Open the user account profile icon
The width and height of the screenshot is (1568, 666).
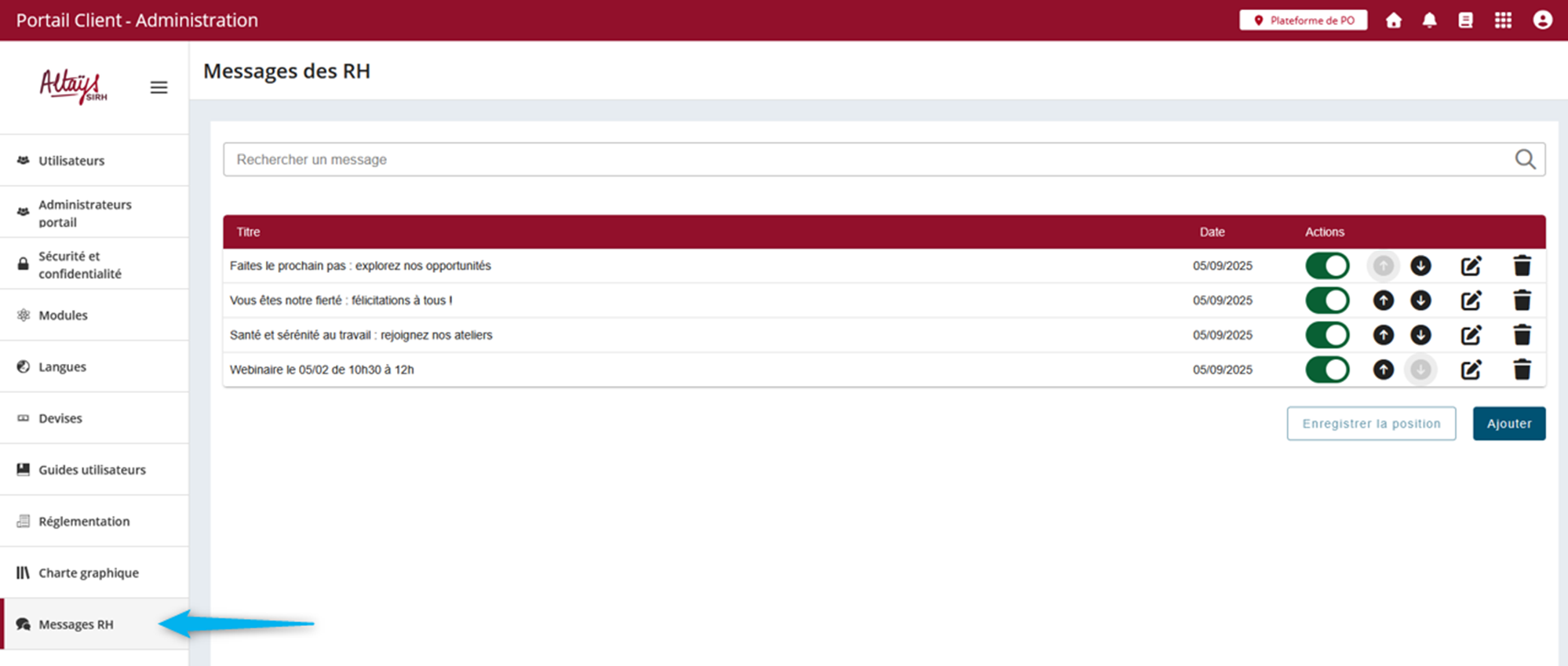[x=1542, y=20]
